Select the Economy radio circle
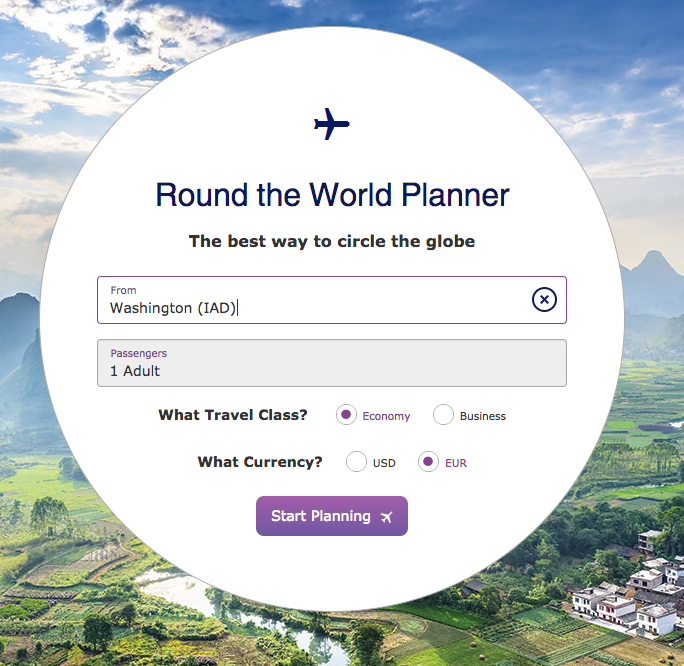This screenshot has width=684, height=666. tap(346, 415)
